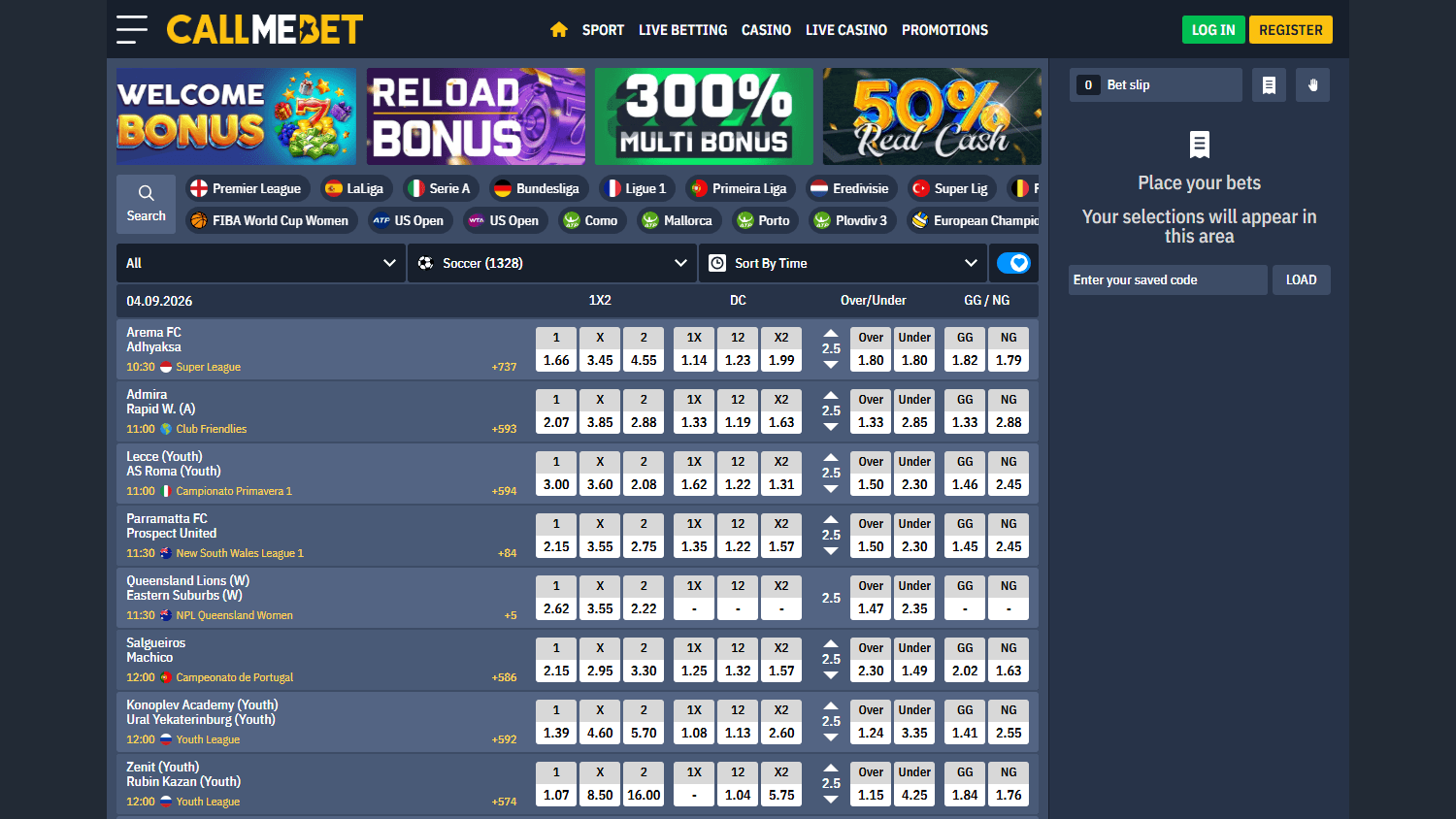Click the LOG IN button
Screen dimensions: 1456x819
point(1213,30)
